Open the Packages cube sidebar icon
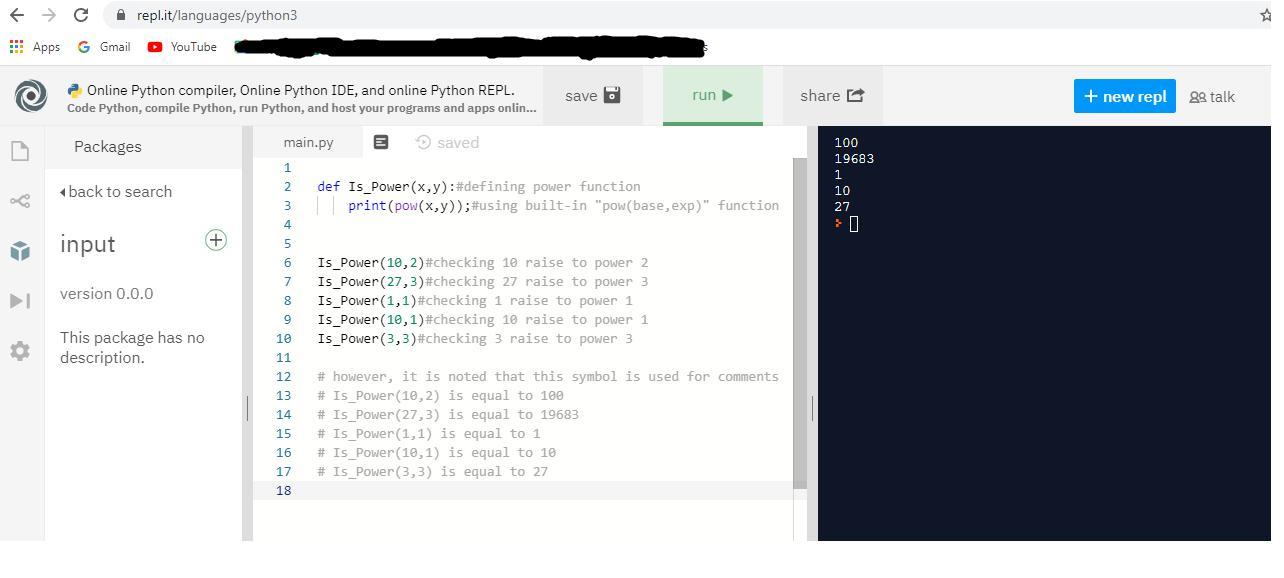The image size is (1284, 578). [x=20, y=251]
